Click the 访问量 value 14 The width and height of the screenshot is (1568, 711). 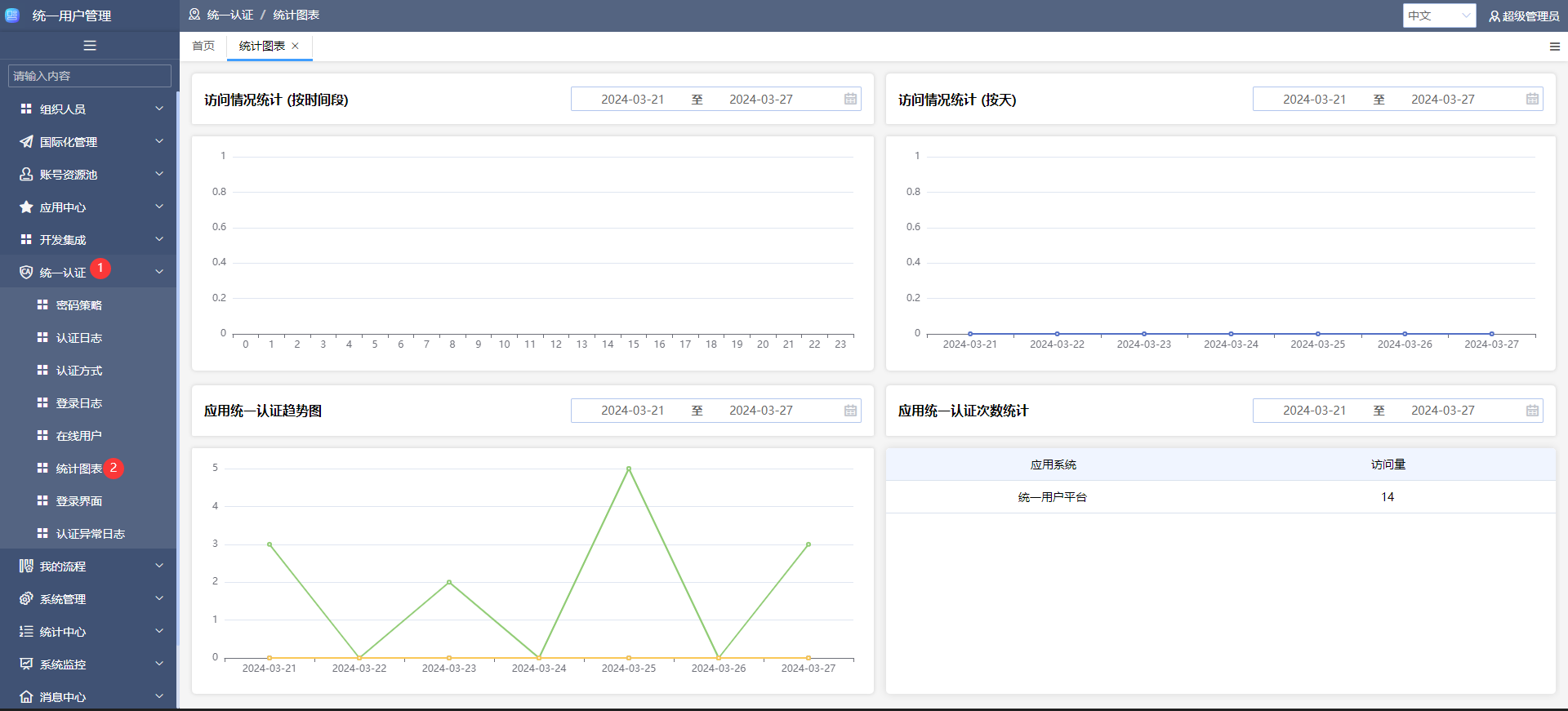[1388, 497]
